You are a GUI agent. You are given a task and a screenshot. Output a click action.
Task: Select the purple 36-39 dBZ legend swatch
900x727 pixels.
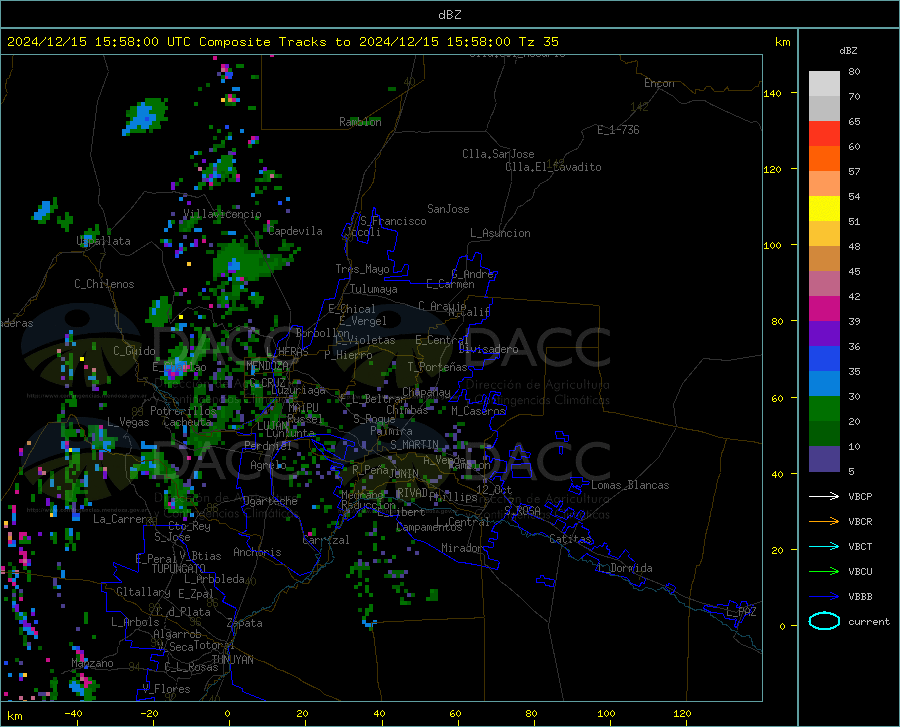click(824, 334)
